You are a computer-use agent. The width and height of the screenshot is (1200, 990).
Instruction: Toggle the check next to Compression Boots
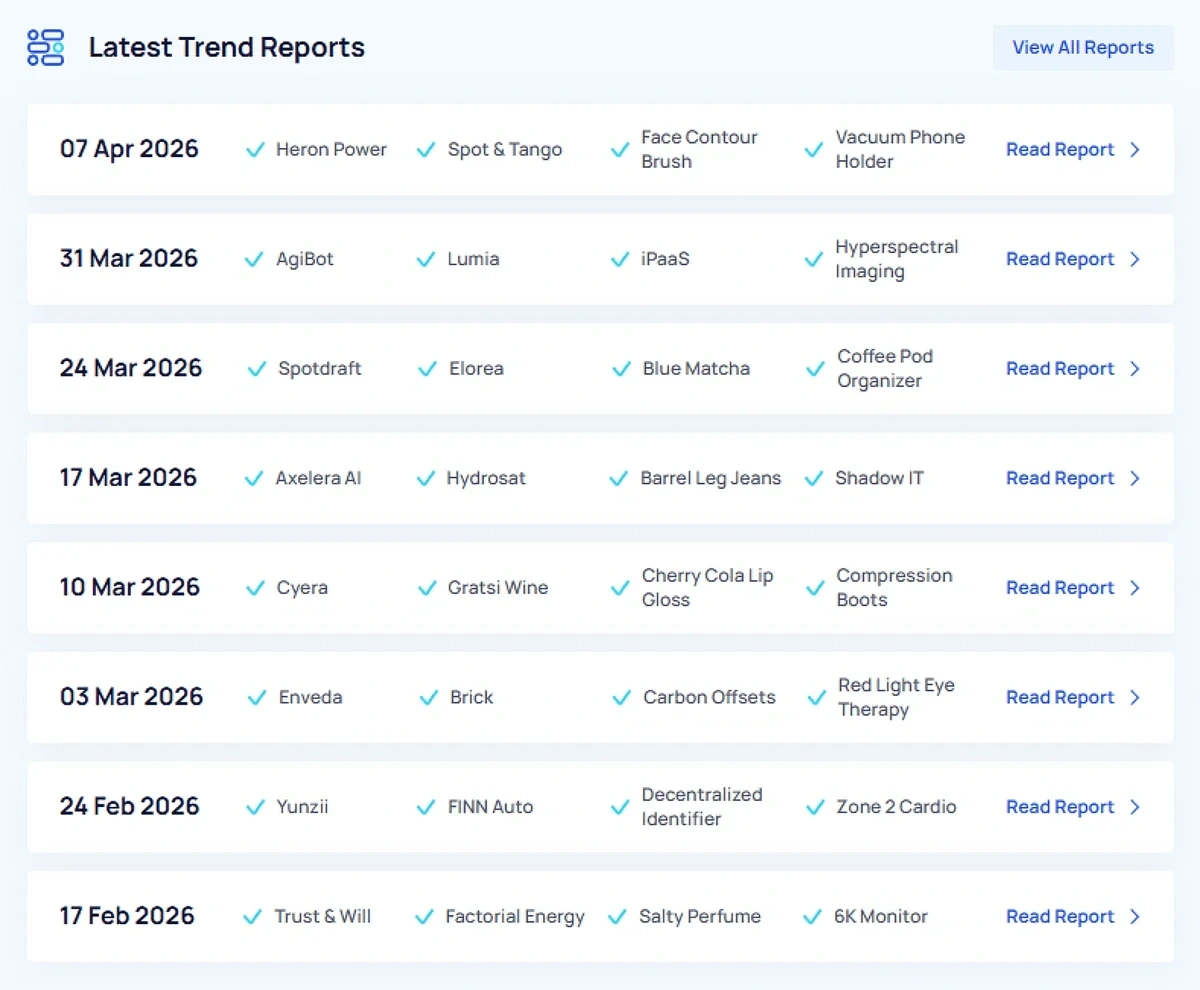click(x=812, y=588)
